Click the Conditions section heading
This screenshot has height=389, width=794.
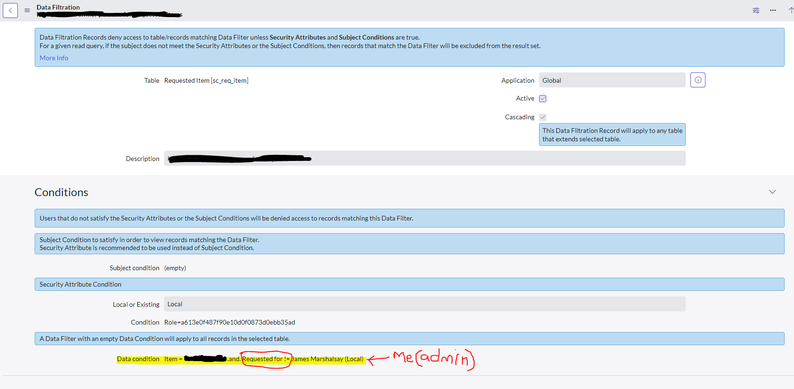pos(61,192)
